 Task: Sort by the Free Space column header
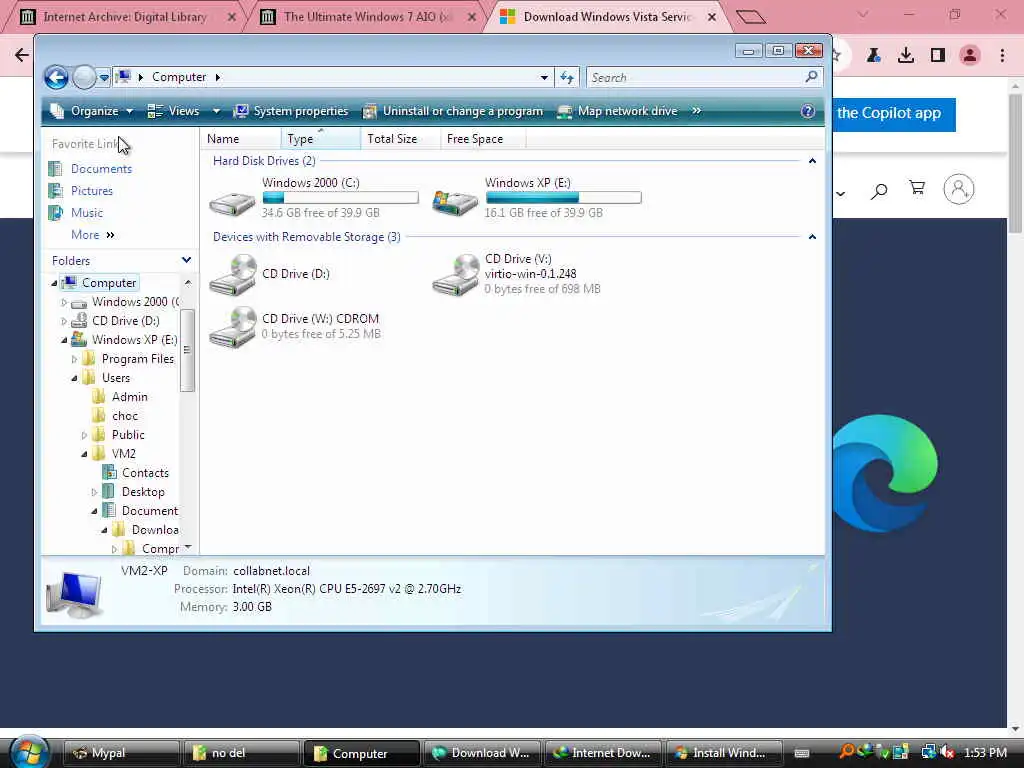(483, 138)
